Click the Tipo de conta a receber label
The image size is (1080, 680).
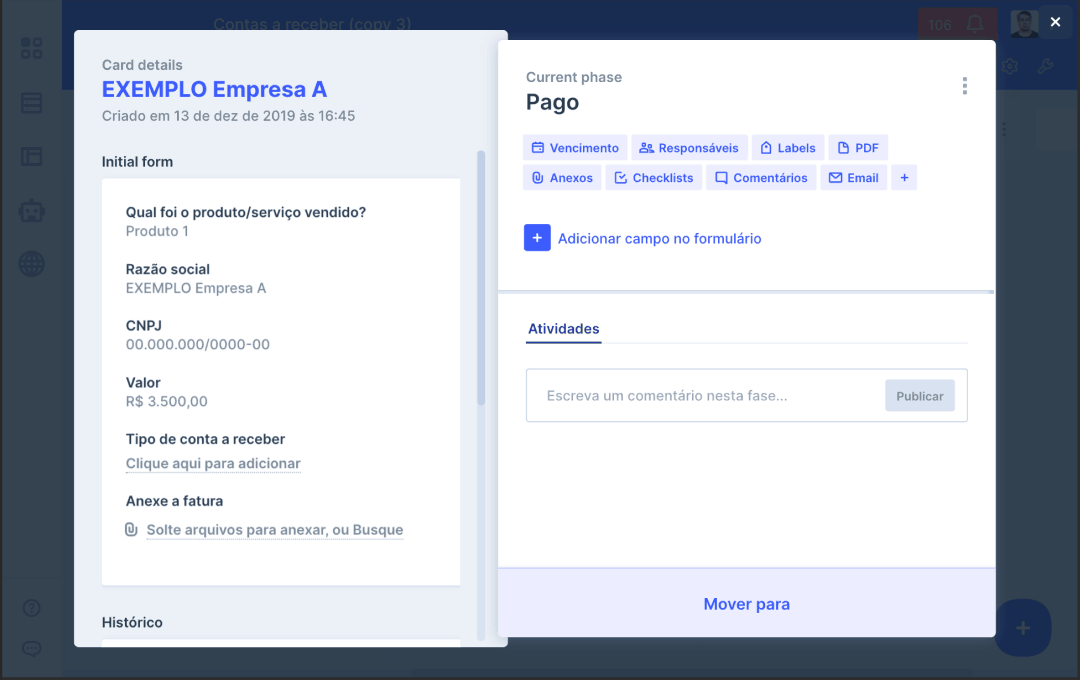(x=205, y=439)
